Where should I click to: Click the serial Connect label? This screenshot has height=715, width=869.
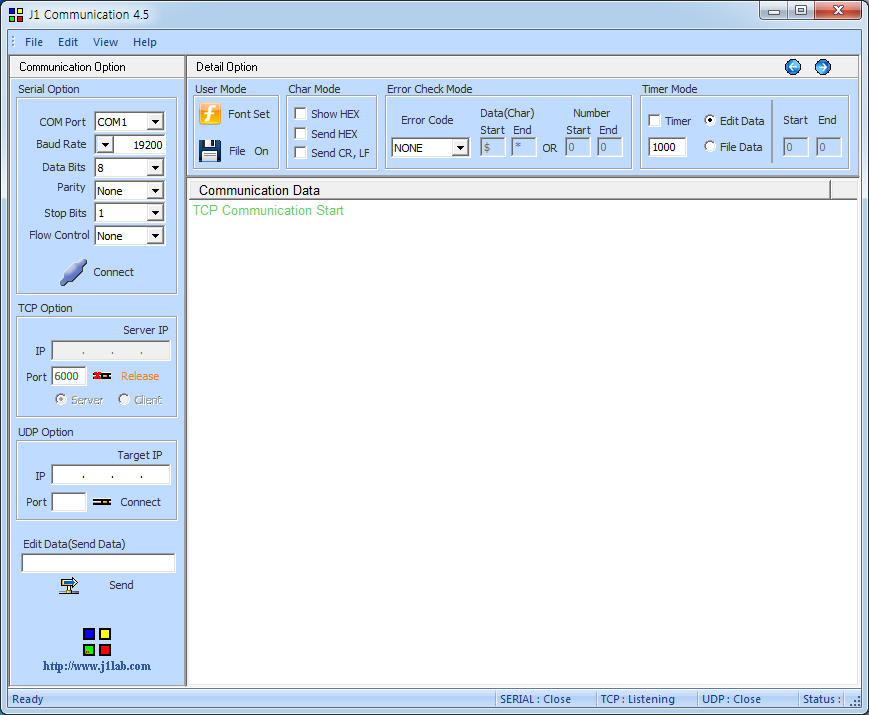click(114, 272)
